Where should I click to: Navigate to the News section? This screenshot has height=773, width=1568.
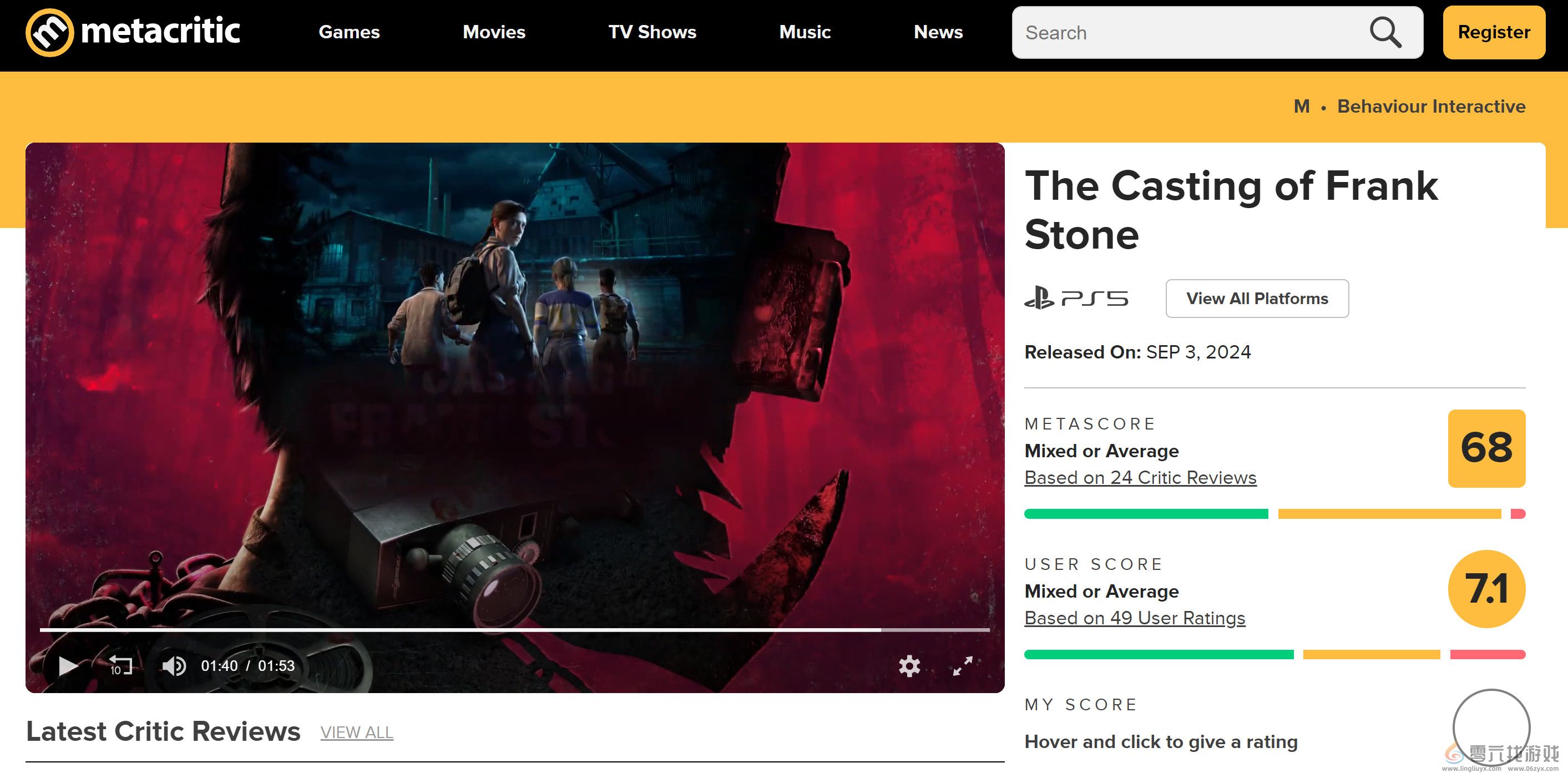[938, 32]
